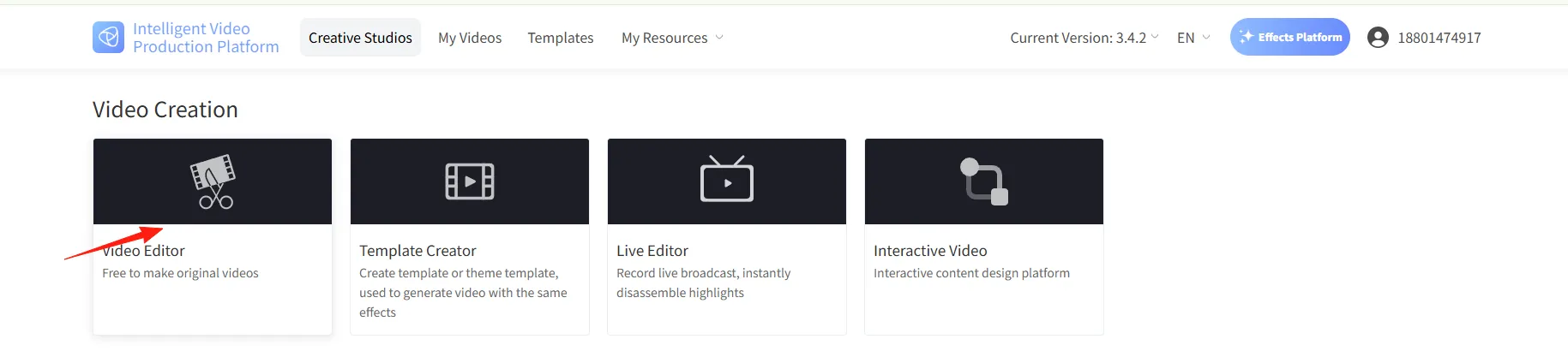Expand the My Resources menu
This screenshot has height=357, width=1568.
click(673, 38)
